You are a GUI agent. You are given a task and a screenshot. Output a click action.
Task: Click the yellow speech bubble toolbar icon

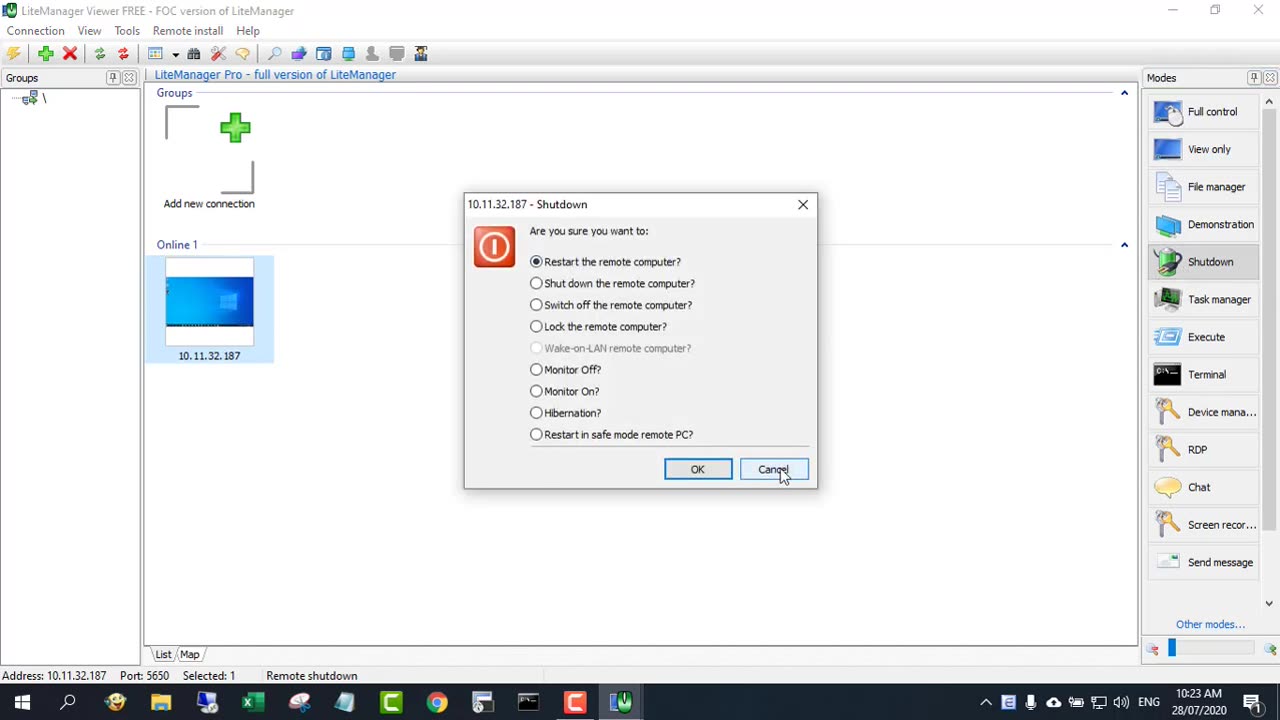pos(242,54)
